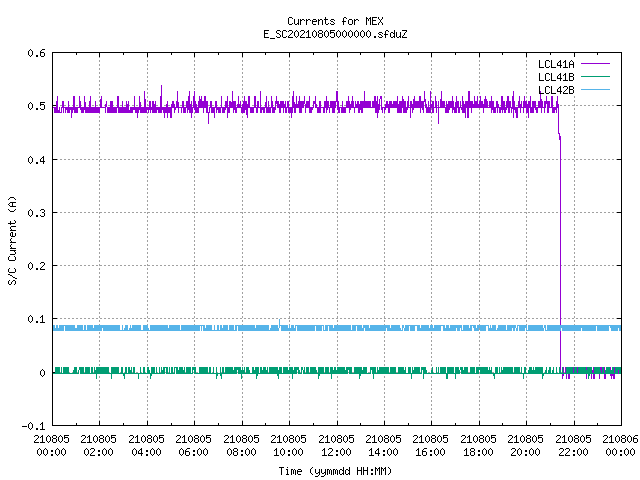This screenshot has width=640, height=480.
Task: Select the 'LCL42B' legend text
Action: 556,90
